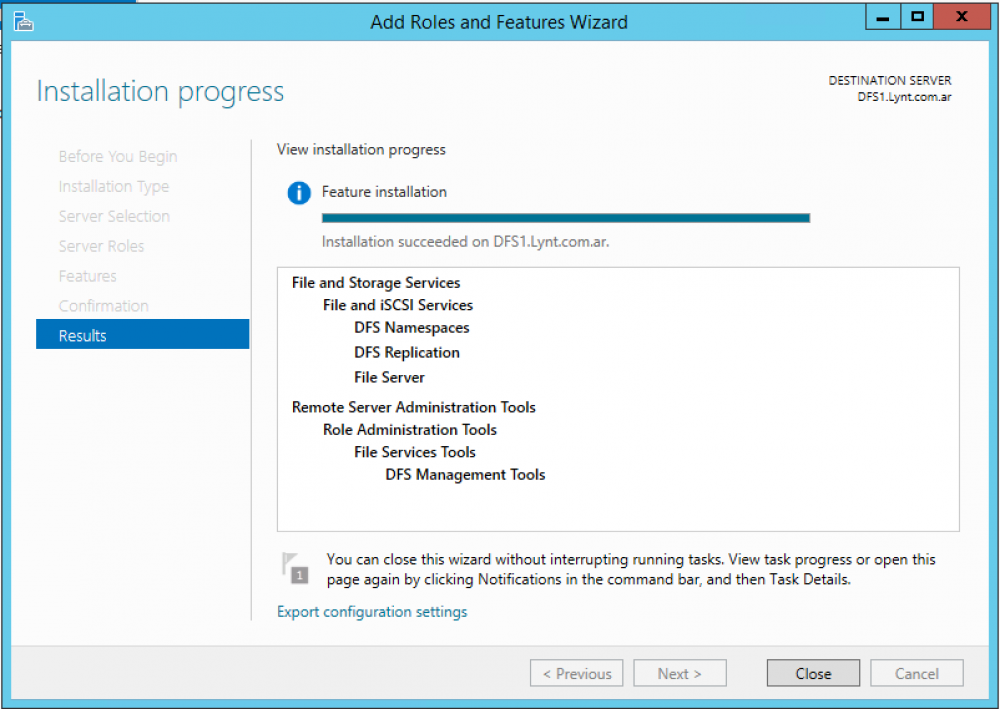This screenshot has height=709, width=1000.
Task: Select DFS Management Tools entry
Action: pyautogui.click(x=465, y=474)
